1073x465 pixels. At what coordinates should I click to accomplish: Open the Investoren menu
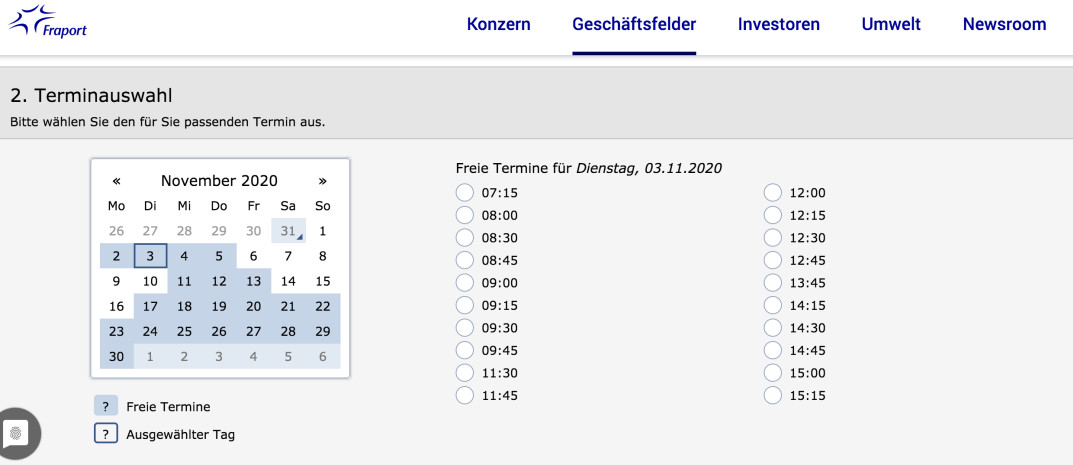[x=778, y=24]
